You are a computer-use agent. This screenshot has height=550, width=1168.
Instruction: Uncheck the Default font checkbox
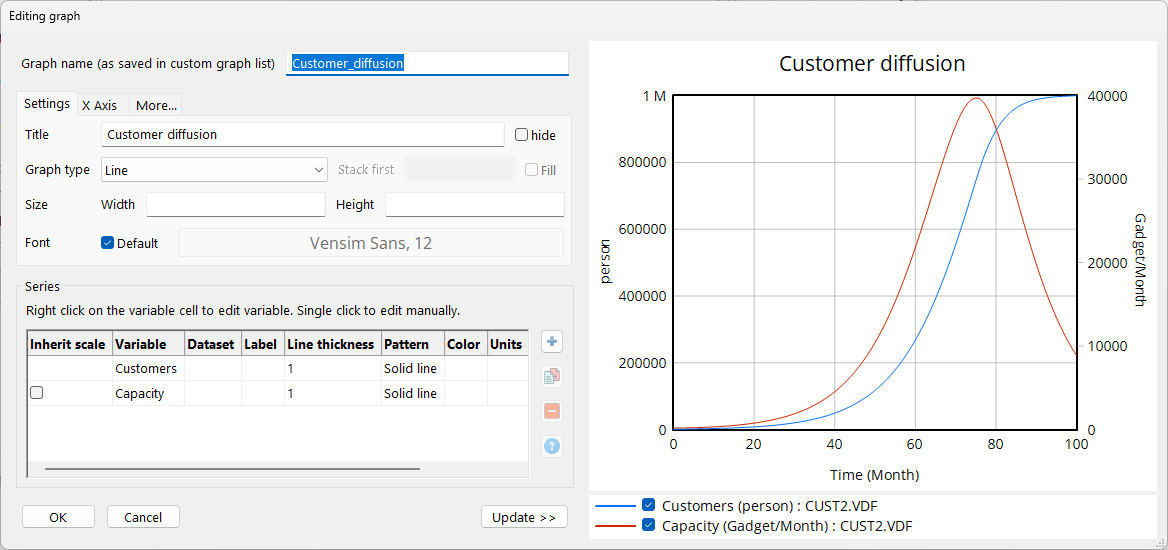(x=108, y=243)
